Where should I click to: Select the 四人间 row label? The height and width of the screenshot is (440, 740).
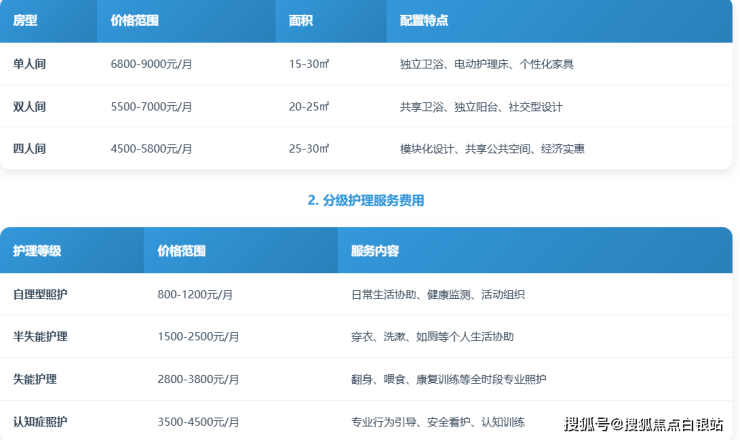(x=29, y=149)
